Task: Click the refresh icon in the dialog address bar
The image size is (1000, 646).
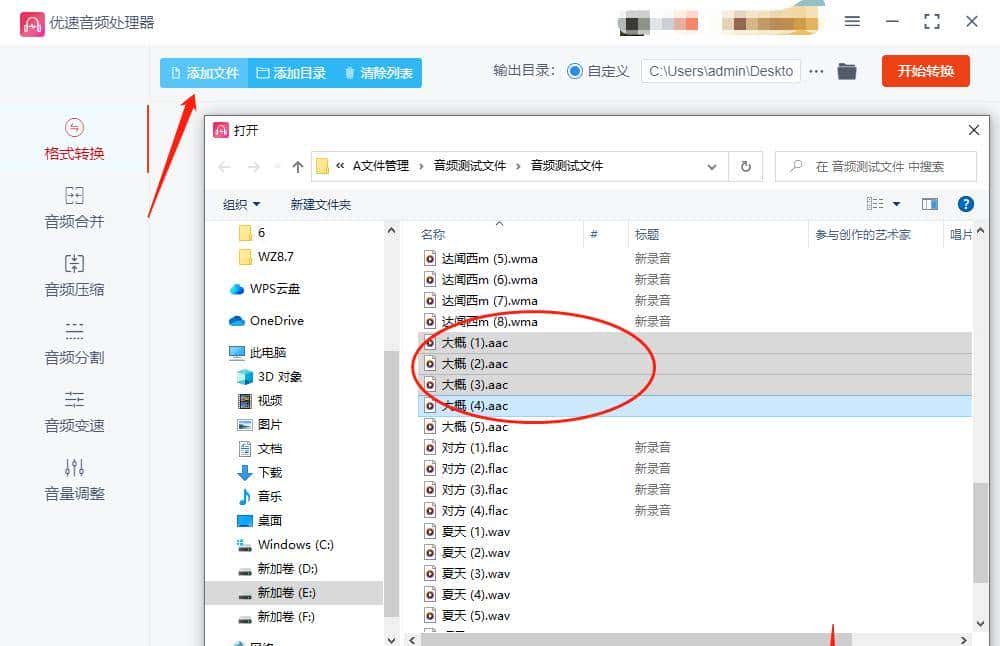Action: click(x=745, y=166)
